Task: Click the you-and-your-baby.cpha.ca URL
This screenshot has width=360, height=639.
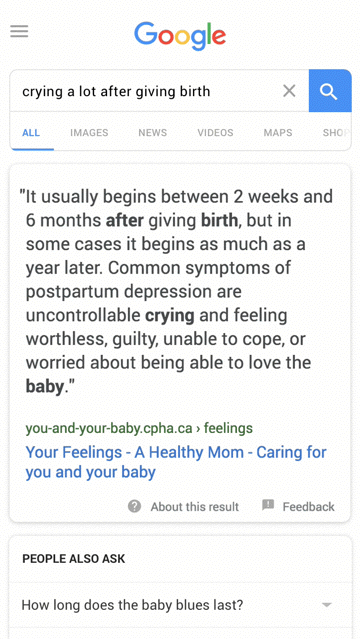Action: coord(139,428)
